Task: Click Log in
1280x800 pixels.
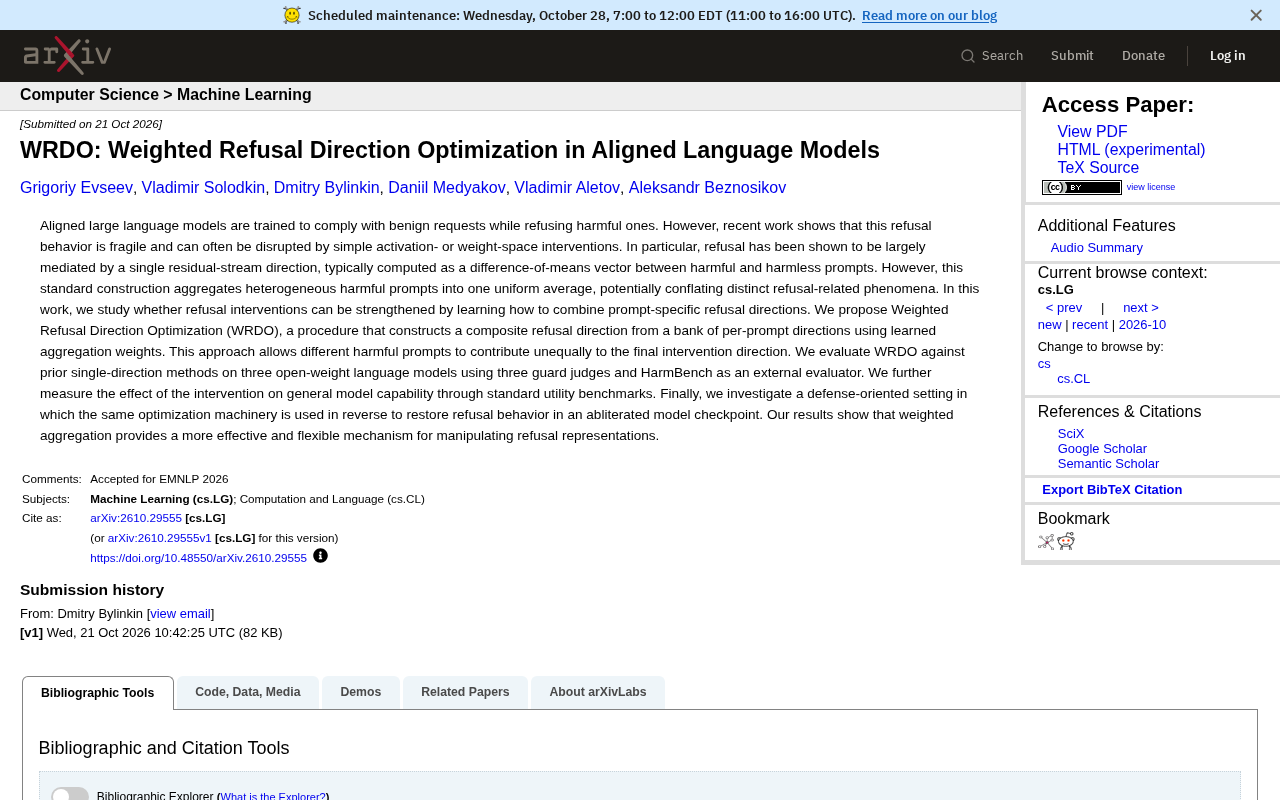Action: tap(1227, 56)
